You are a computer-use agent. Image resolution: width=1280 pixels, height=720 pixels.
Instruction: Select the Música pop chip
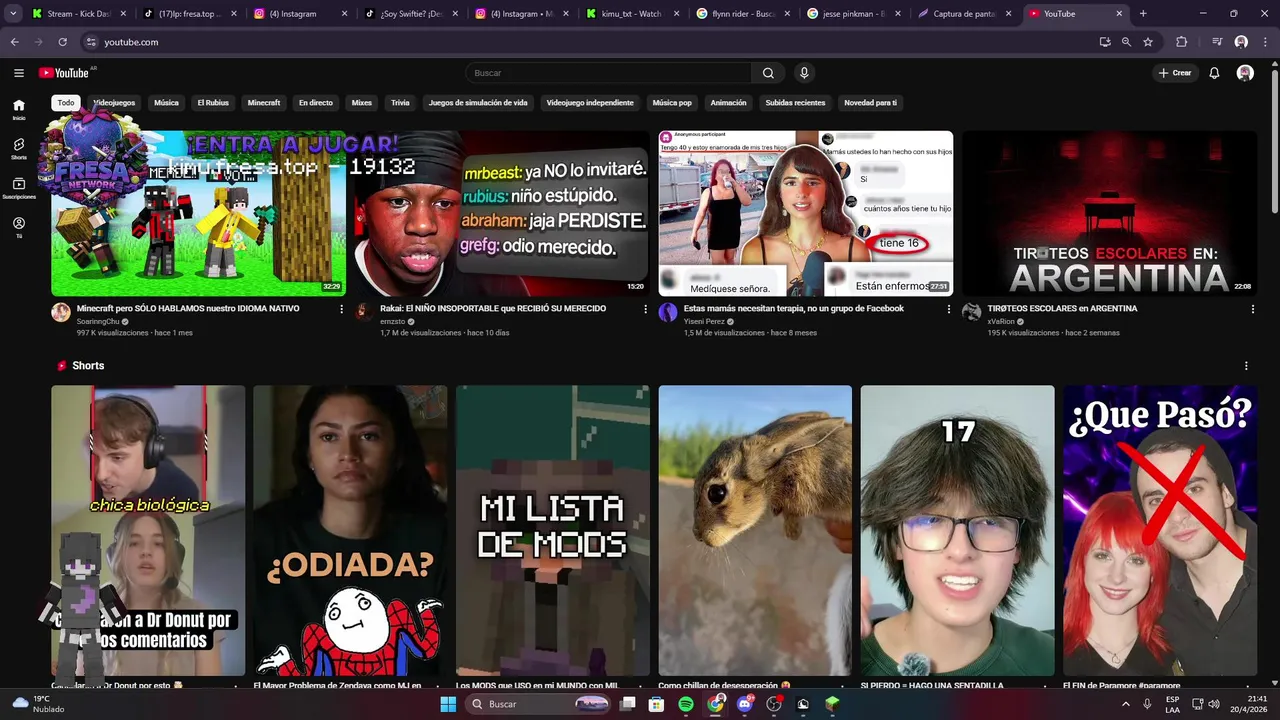[672, 103]
